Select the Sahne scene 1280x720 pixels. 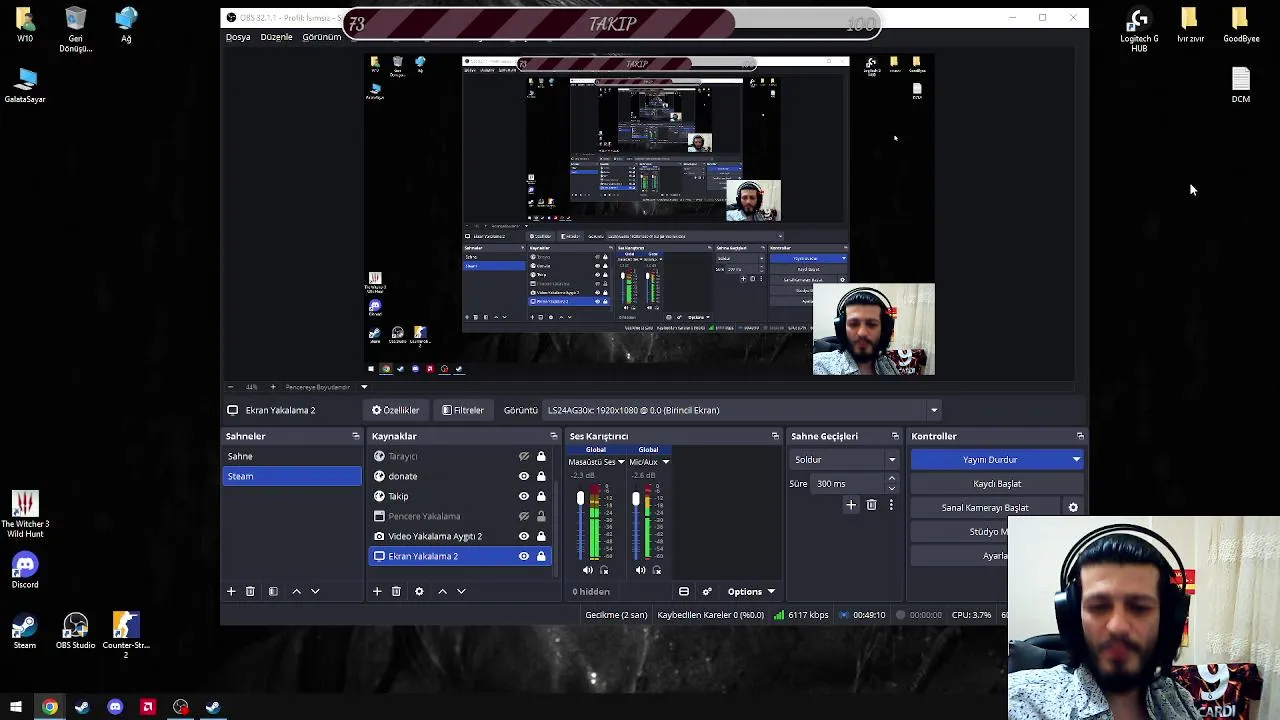point(292,456)
